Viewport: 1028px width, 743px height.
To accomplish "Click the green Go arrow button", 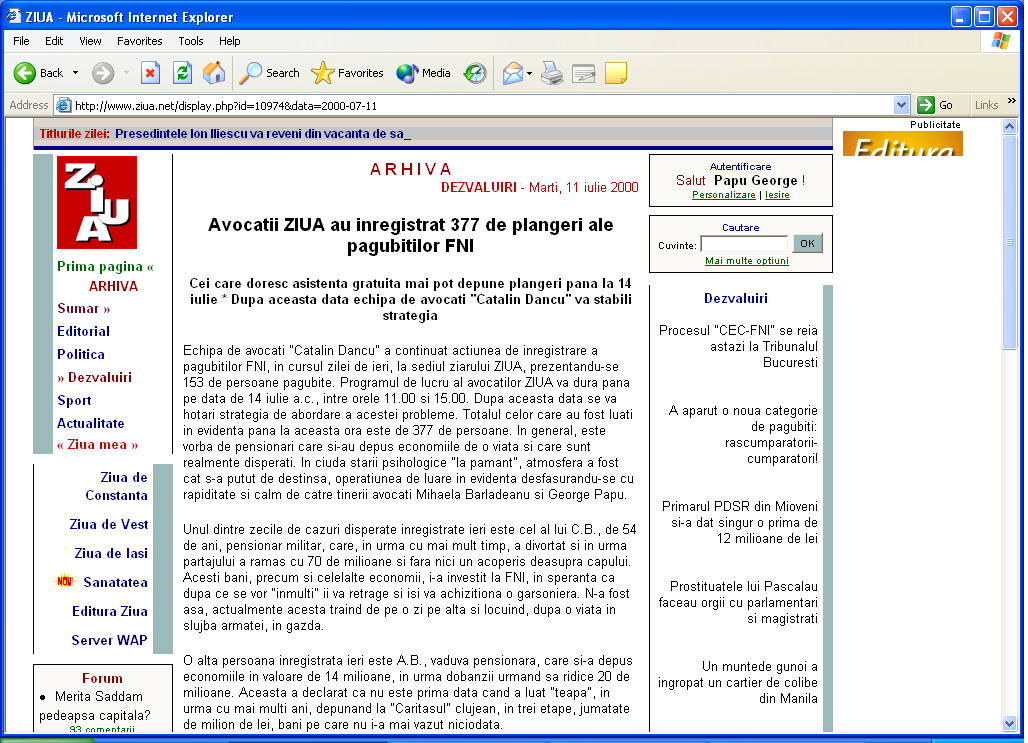I will coord(926,105).
